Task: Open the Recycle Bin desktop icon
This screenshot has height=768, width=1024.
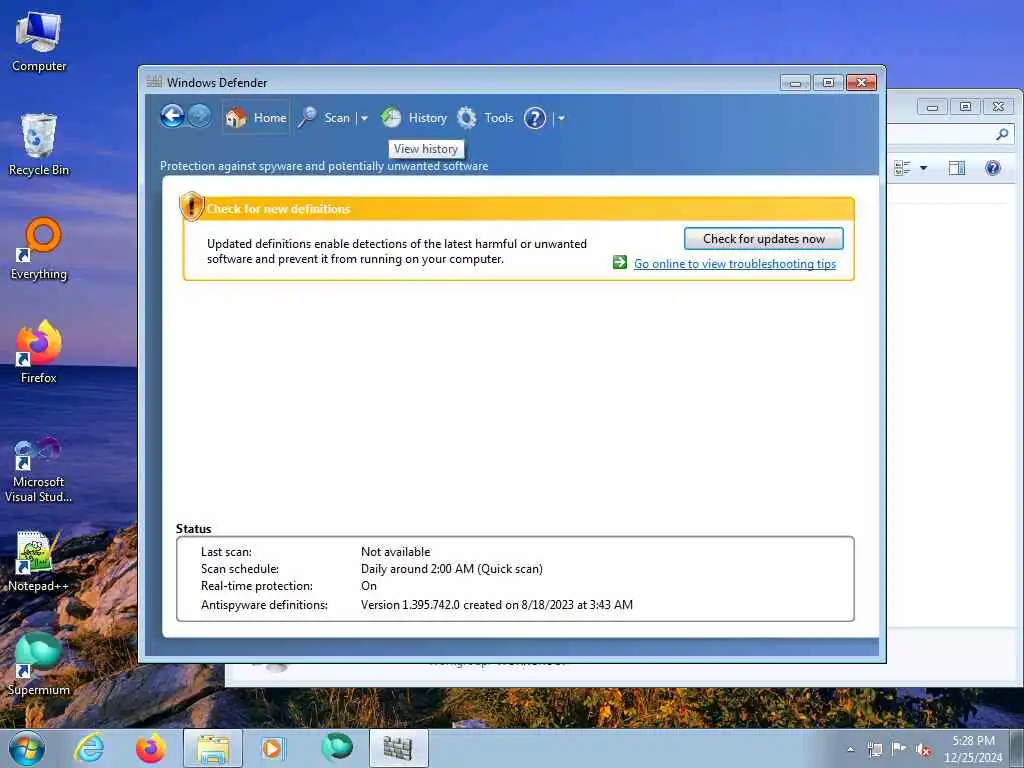Action: (39, 145)
